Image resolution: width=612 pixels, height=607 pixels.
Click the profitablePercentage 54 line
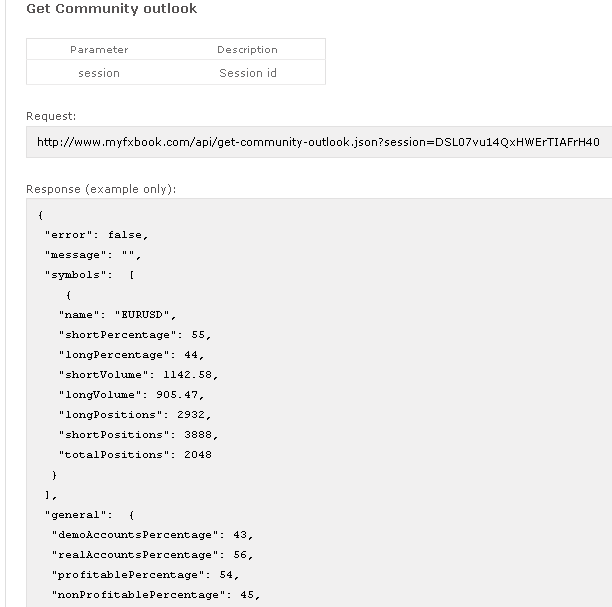click(146, 575)
